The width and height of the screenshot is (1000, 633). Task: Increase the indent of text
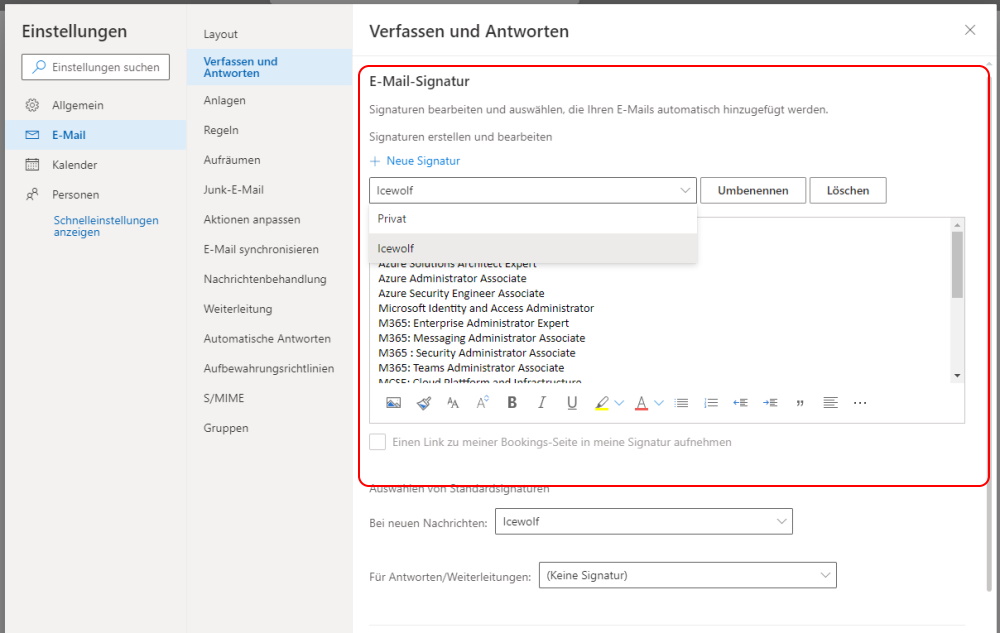tap(770, 403)
